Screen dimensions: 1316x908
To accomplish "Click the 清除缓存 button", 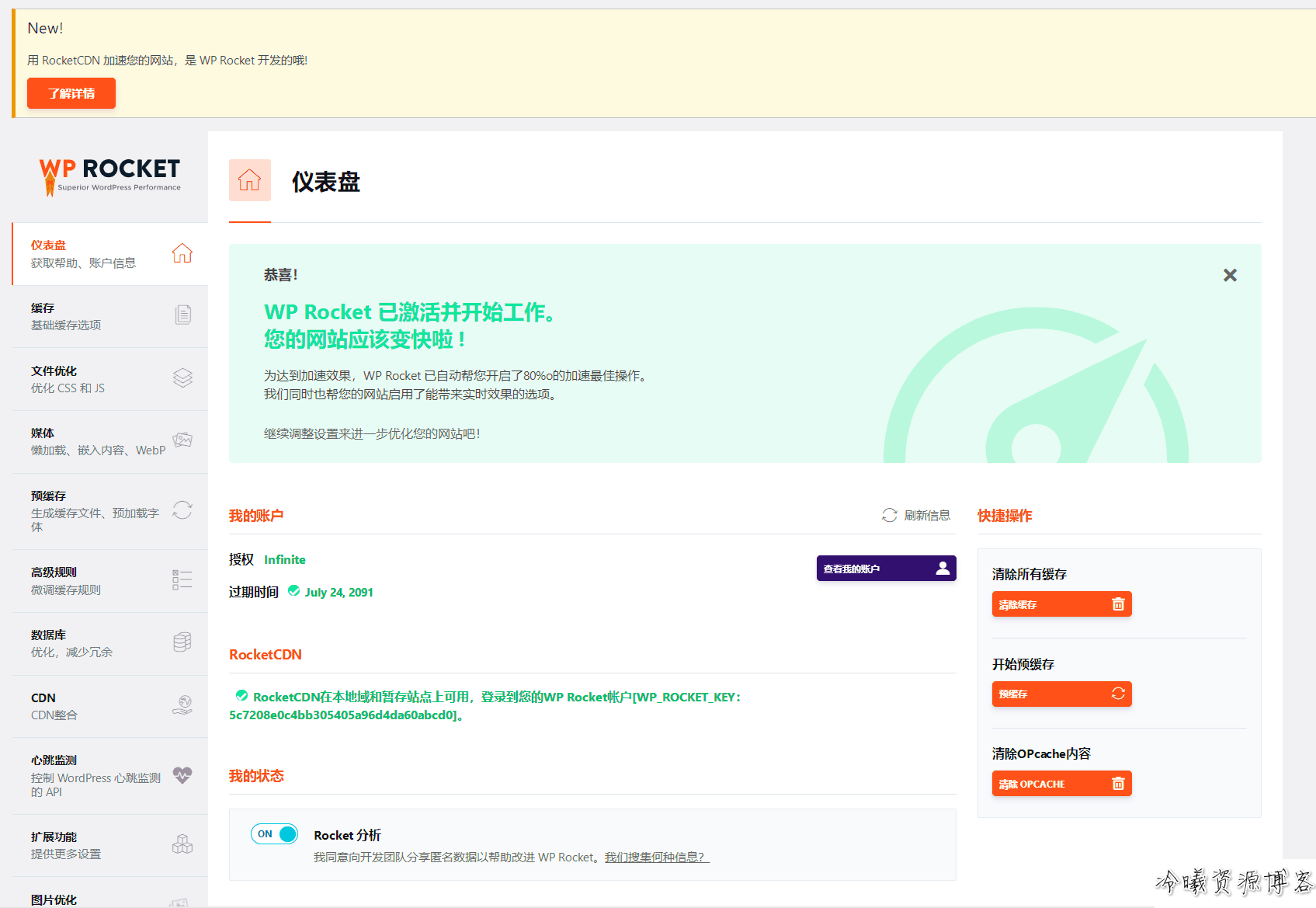I will point(1061,604).
